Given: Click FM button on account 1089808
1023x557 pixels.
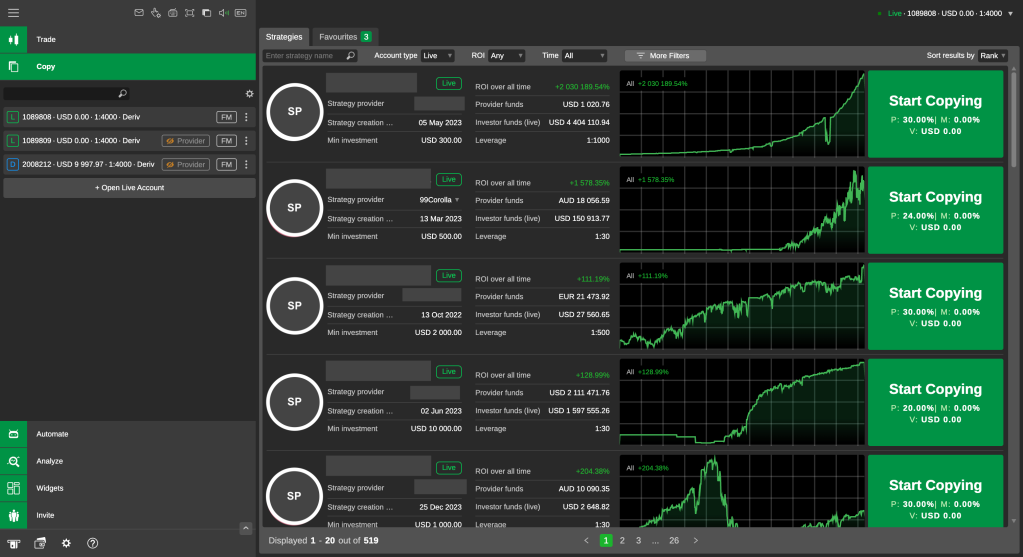Looking at the screenshot, I should click(226, 117).
